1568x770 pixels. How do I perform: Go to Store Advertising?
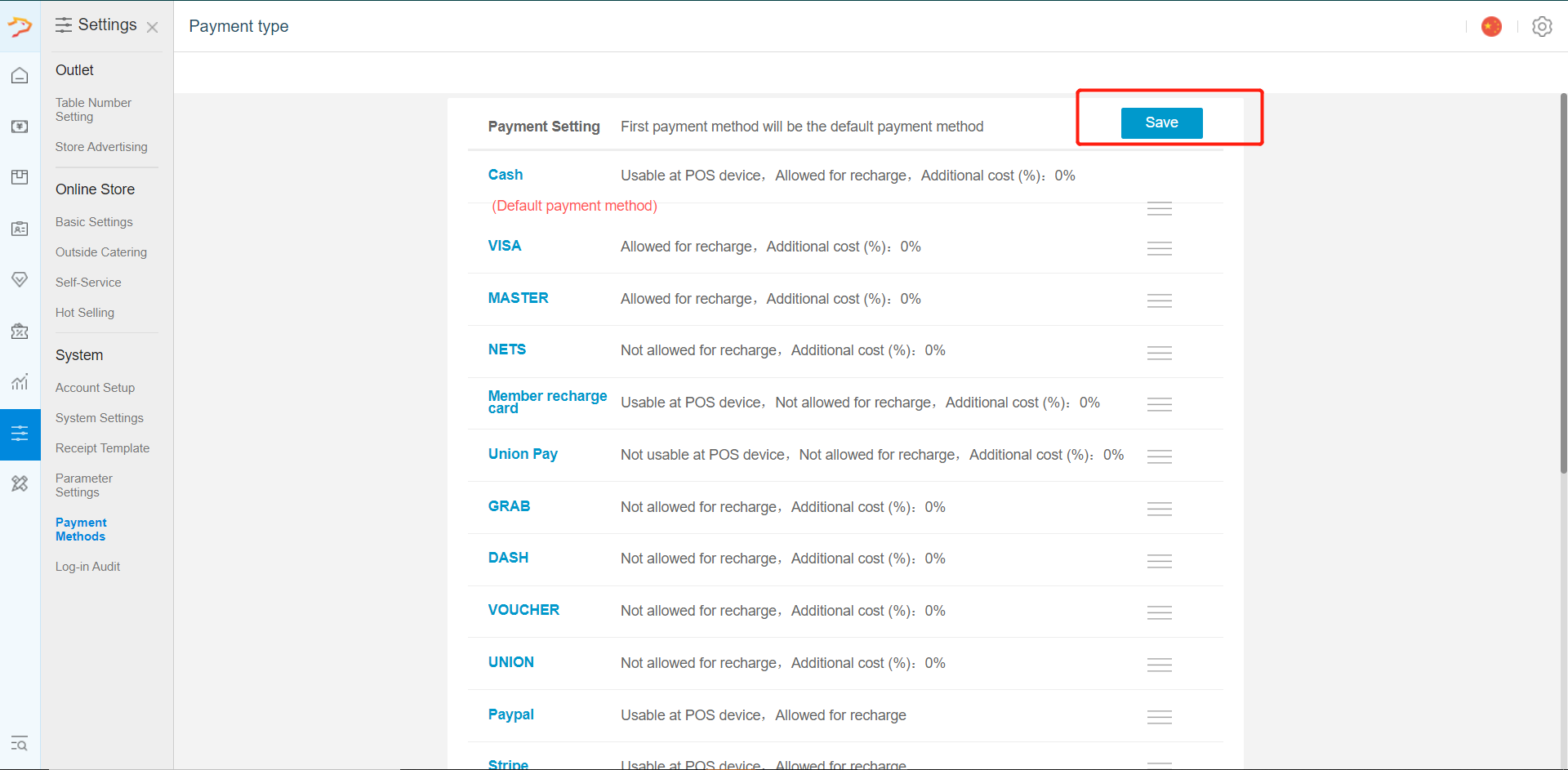[101, 147]
